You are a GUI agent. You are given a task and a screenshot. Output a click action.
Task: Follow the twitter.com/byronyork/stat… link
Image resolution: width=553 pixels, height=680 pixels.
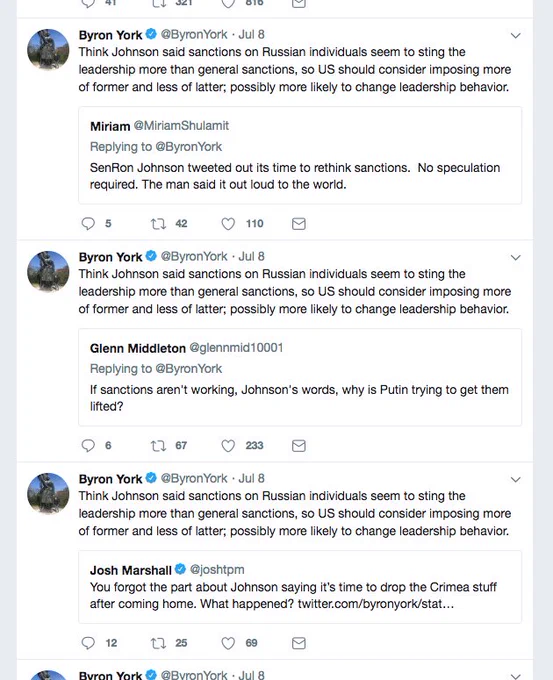pos(376,604)
